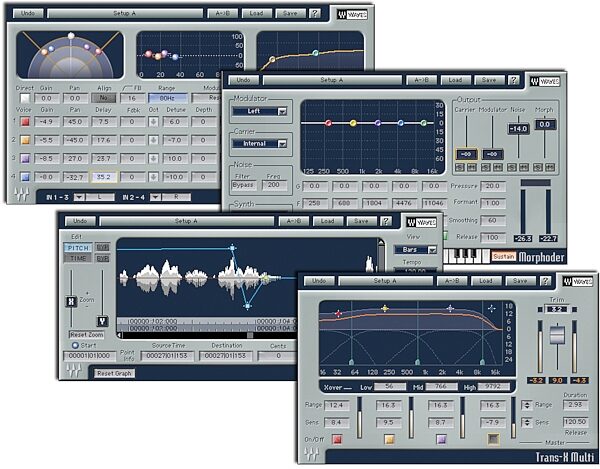Click the Reset Zoom button
This screenshot has width=600, height=469.
click(x=86, y=335)
